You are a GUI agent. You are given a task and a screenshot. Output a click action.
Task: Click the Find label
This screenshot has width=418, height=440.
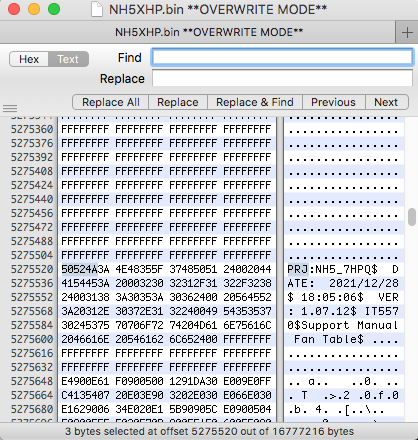click(130, 58)
